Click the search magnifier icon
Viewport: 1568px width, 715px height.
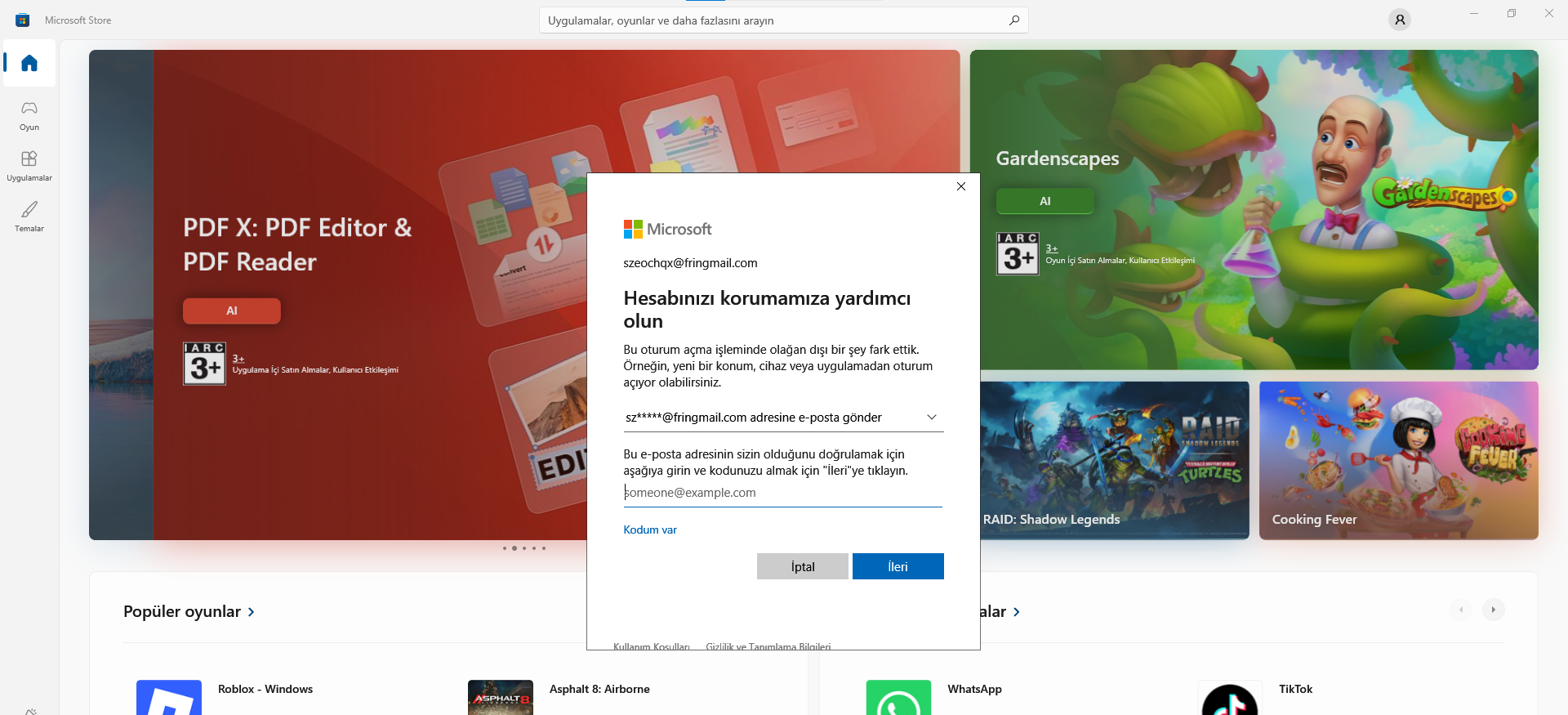click(x=1014, y=20)
